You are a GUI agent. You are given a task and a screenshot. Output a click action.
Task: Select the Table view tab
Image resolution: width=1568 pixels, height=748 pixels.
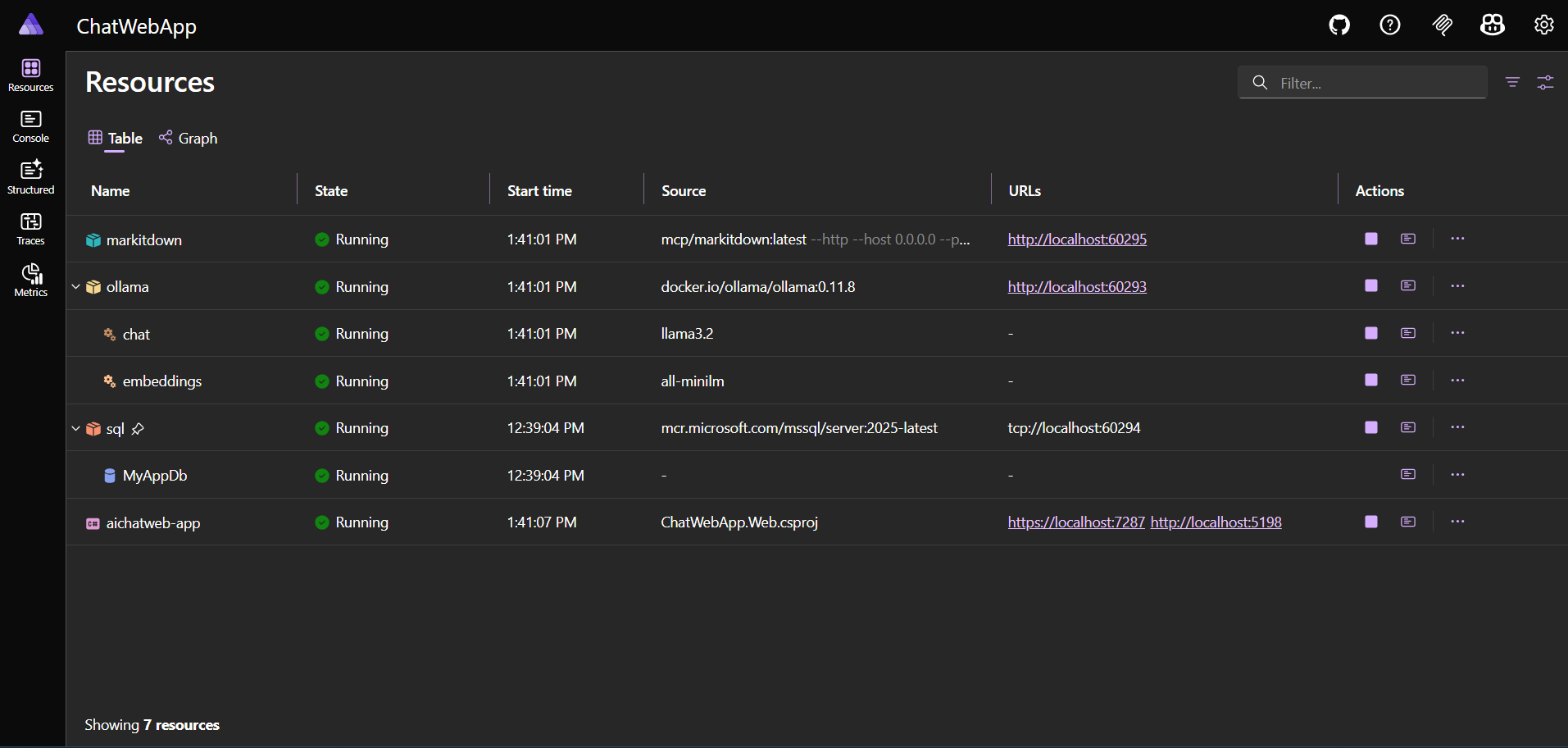click(x=114, y=138)
